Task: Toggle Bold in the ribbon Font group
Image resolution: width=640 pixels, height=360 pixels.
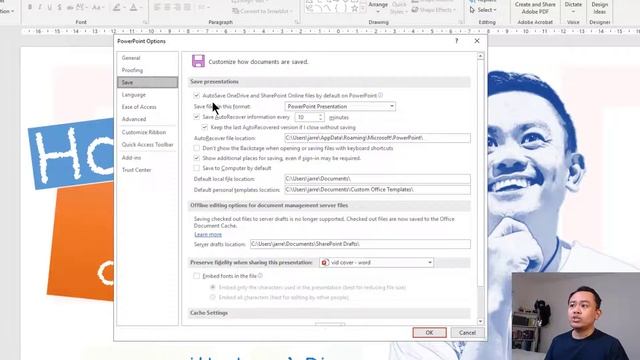Action: [30, 7]
